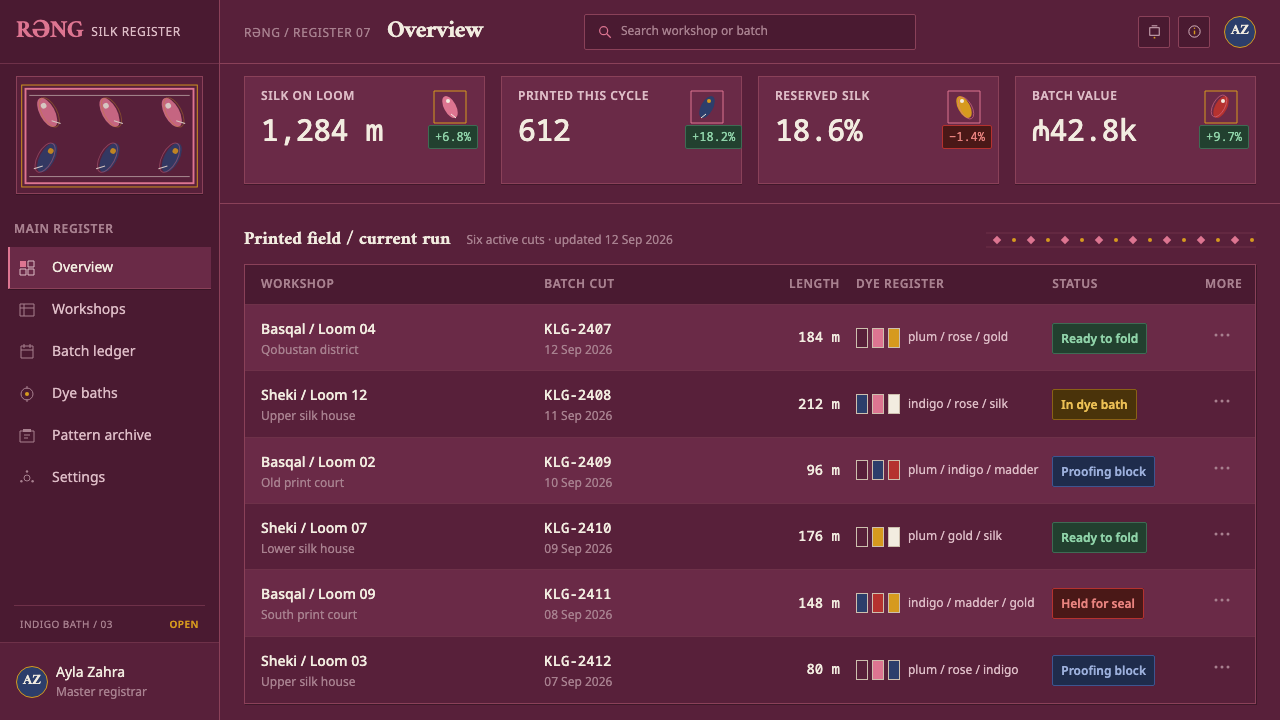Image resolution: width=1280 pixels, height=720 pixels.
Task: Click the info icon in header
Action: click(1194, 31)
